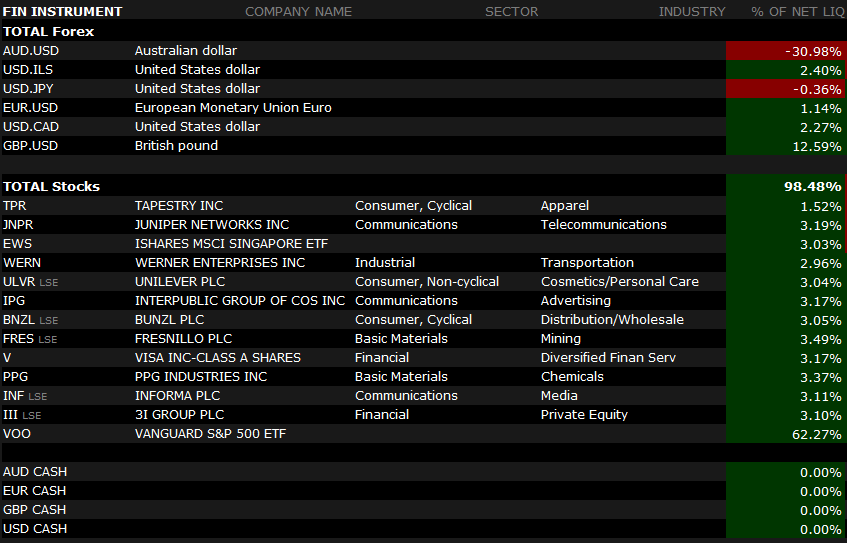Click TAPESTRY INC company name
847x543 pixels.
[179, 206]
